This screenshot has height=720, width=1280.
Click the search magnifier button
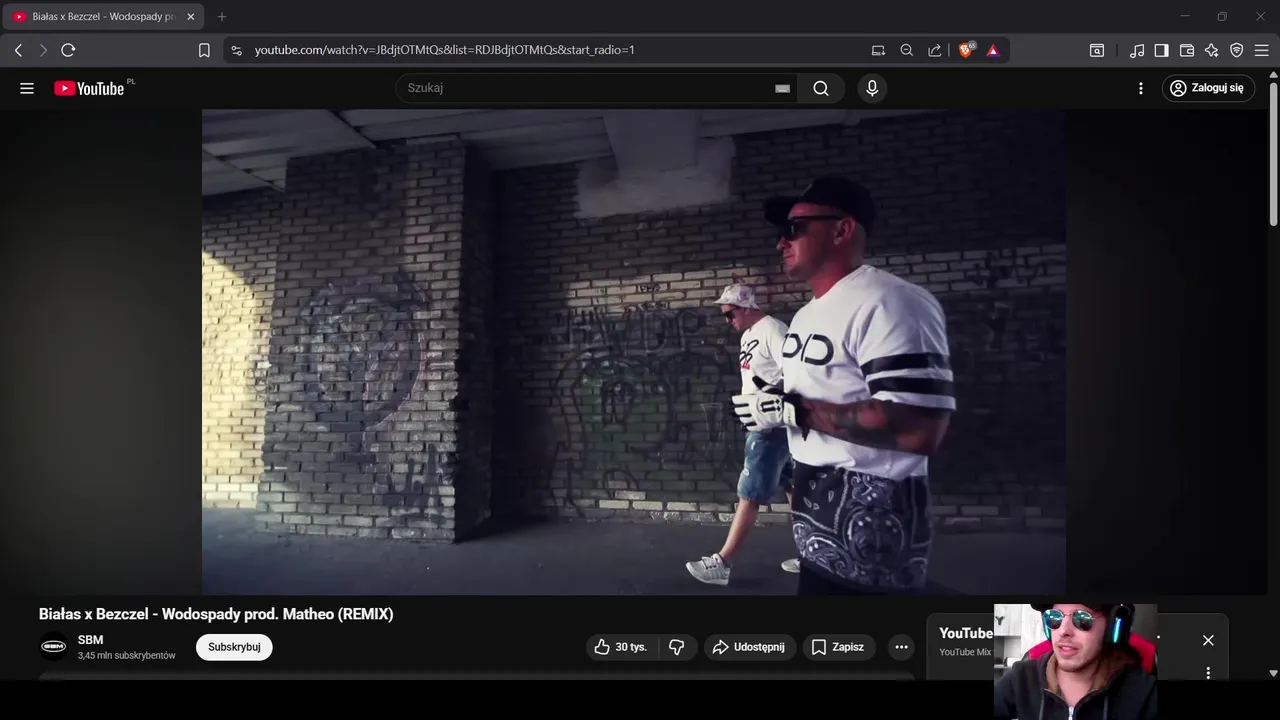point(821,88)
